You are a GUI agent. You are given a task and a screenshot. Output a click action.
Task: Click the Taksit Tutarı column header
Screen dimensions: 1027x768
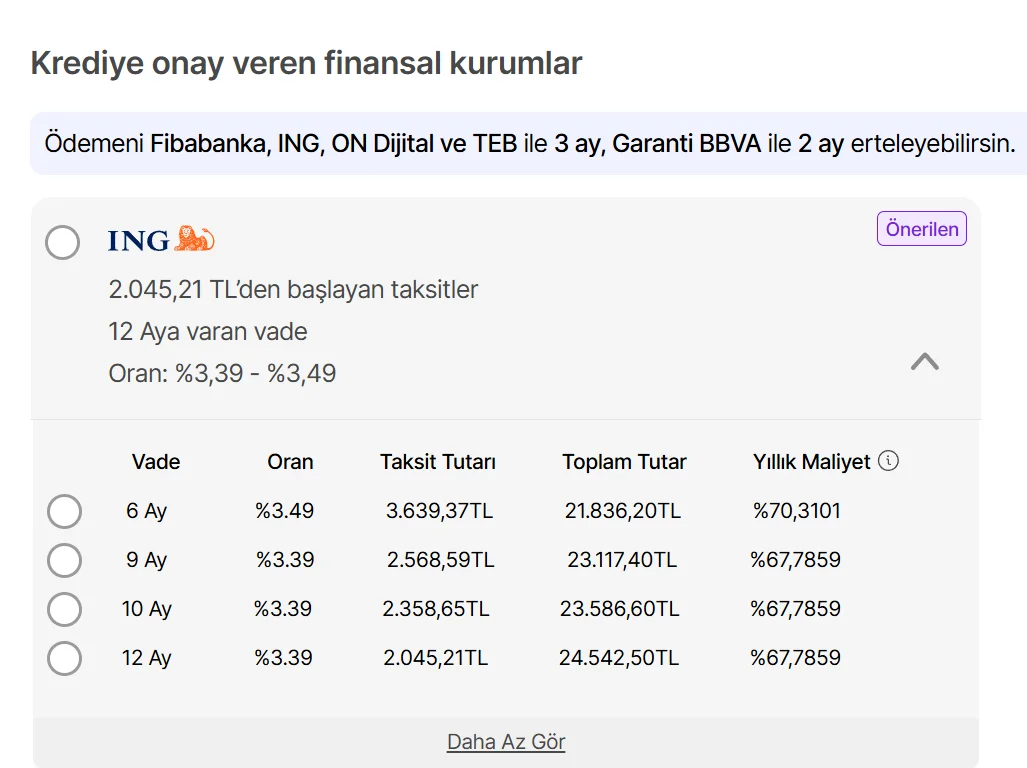click(x=438, y=462)
